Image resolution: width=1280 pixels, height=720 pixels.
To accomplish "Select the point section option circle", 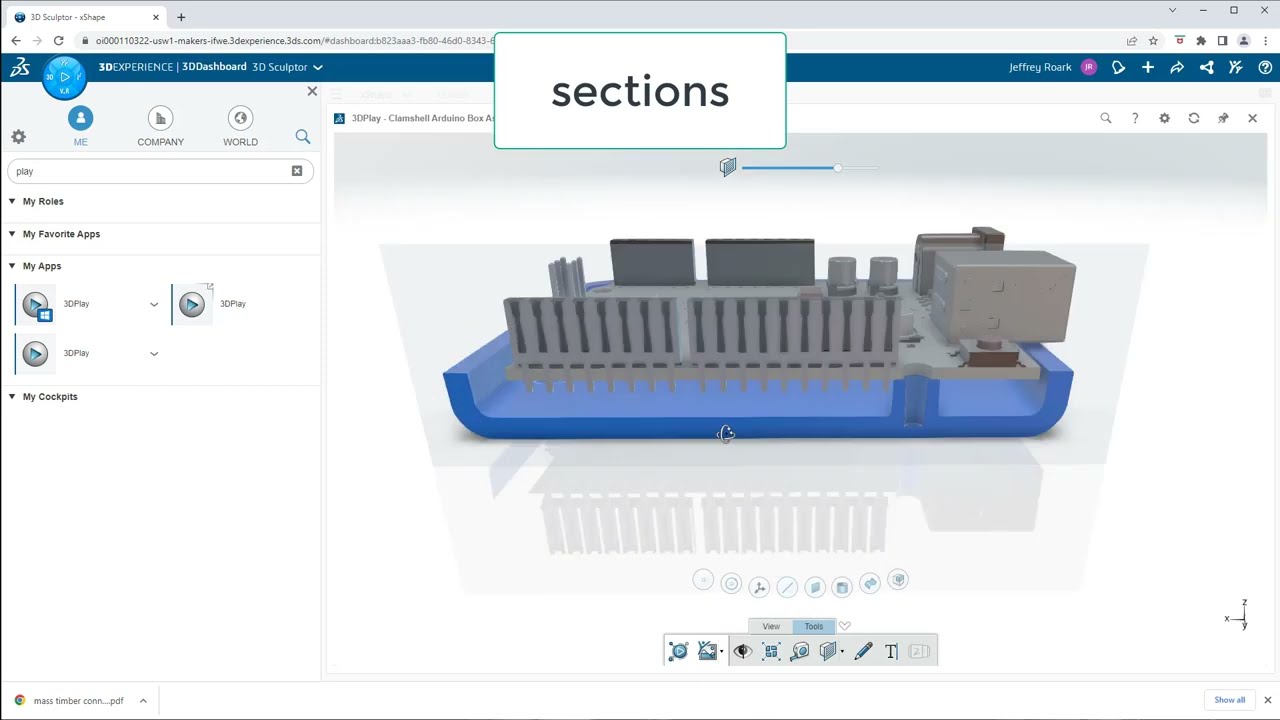I will coord(703,581).
